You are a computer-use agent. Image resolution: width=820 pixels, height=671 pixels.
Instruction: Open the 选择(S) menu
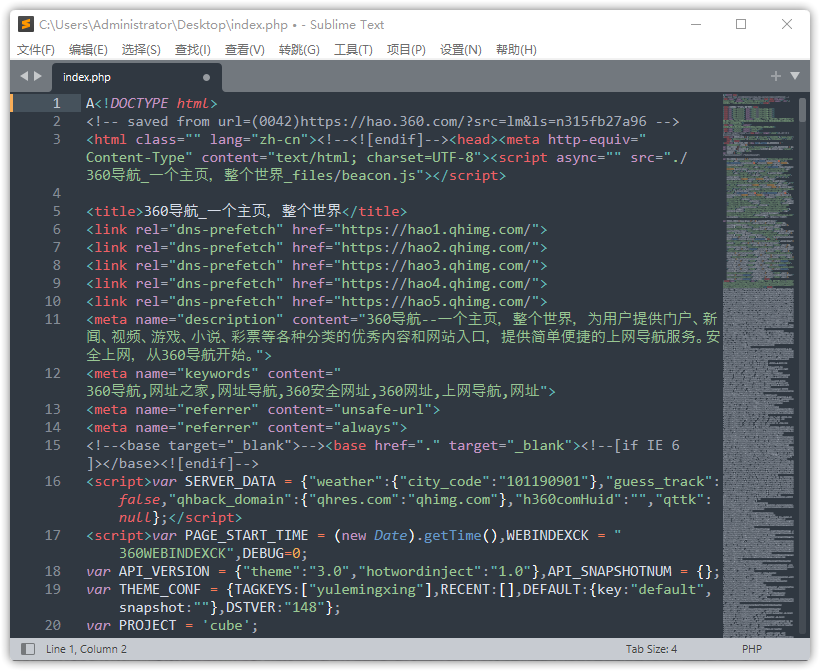pos(141,50)
